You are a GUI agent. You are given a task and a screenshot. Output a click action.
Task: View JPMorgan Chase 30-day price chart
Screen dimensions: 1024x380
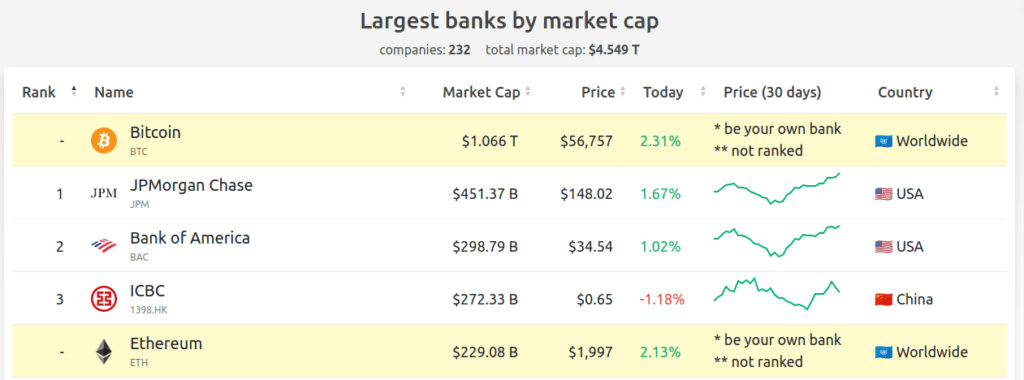pyautogui.click(x=777, y=189)
